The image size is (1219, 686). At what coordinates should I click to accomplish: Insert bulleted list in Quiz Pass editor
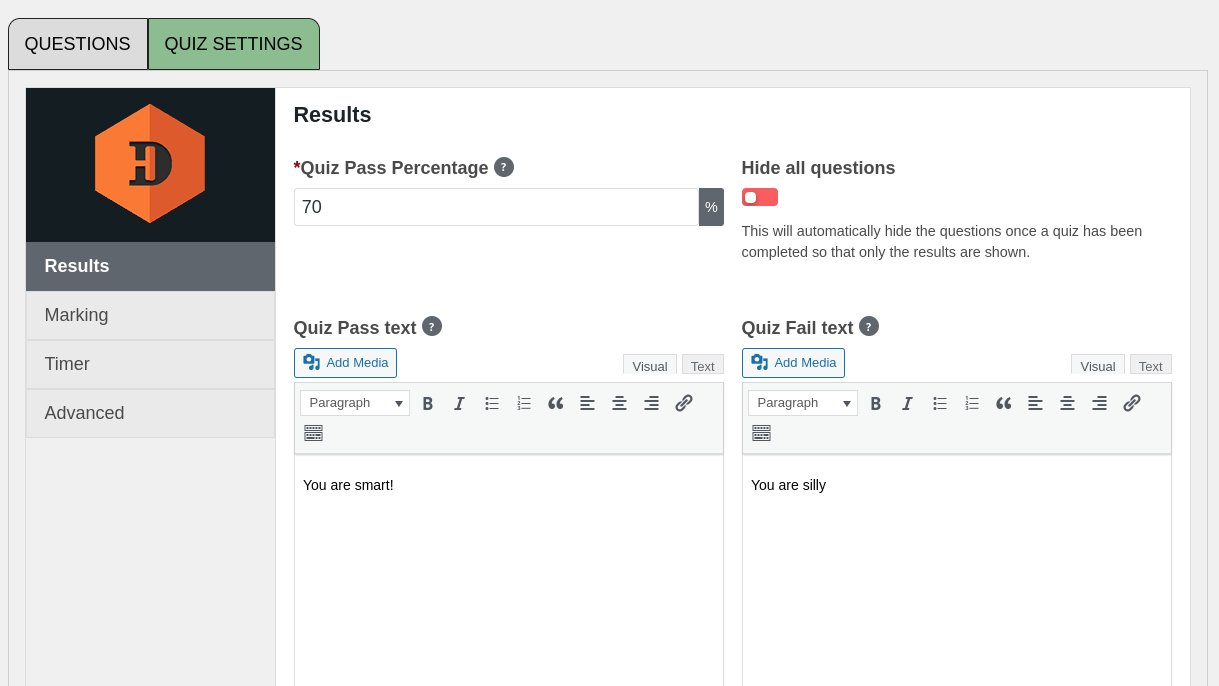pos(492,403)
